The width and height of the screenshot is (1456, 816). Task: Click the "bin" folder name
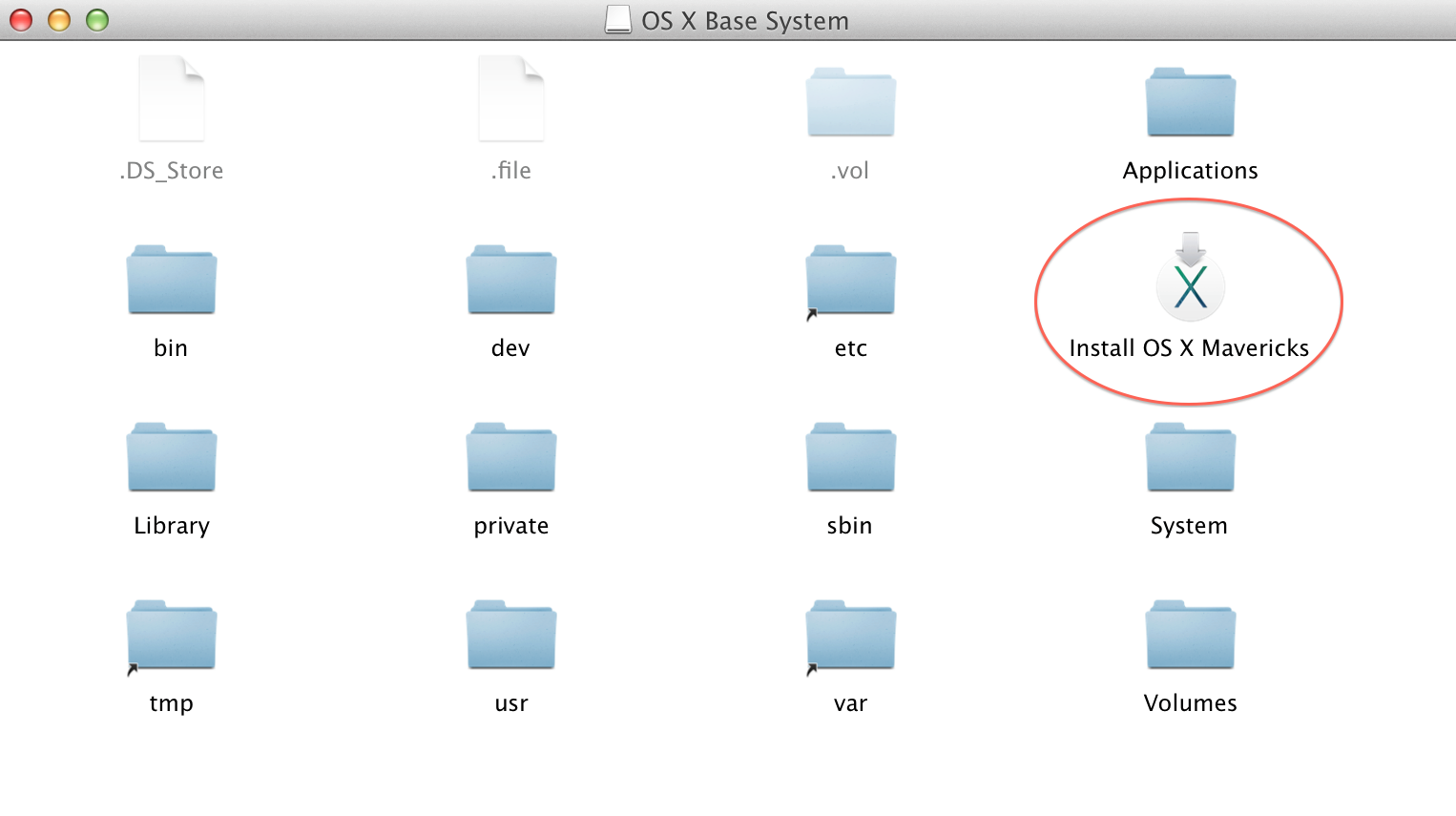click(x=171, y=348)
